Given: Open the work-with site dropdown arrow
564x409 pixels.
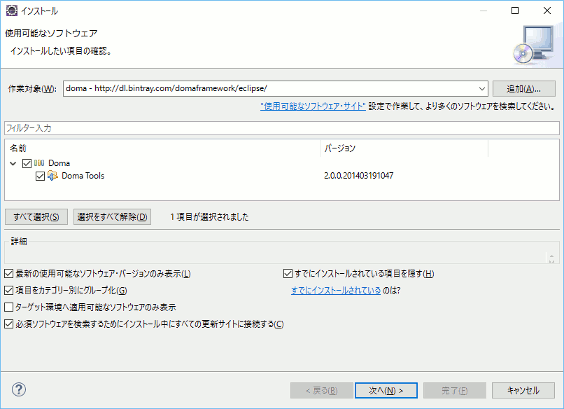Looking at the screenshot, I should [x=482, y=88].
